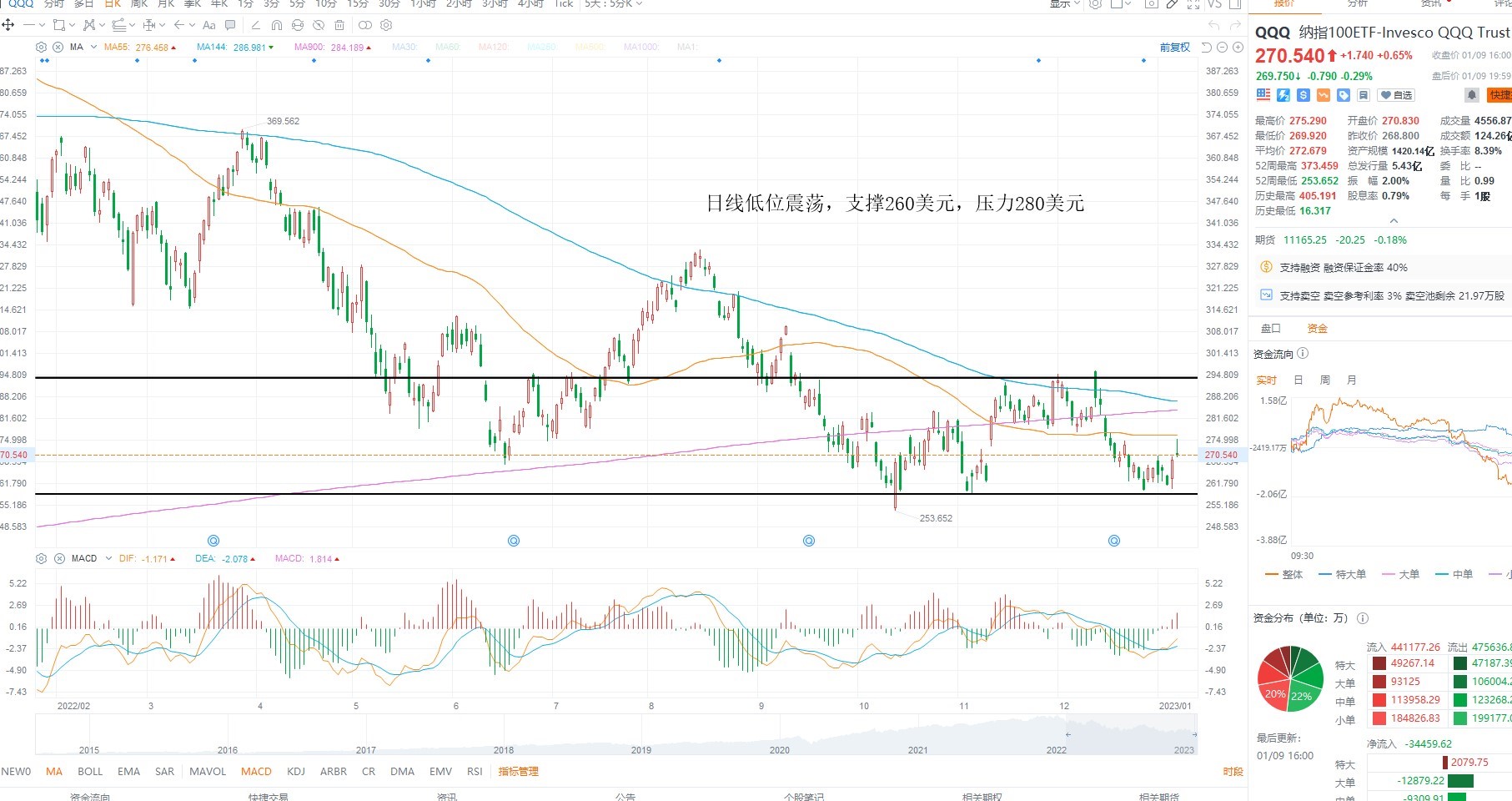This screenshot has width=1512, height=801.
Task: Switch to 月K monthly candles
Action: coord(166,3)
